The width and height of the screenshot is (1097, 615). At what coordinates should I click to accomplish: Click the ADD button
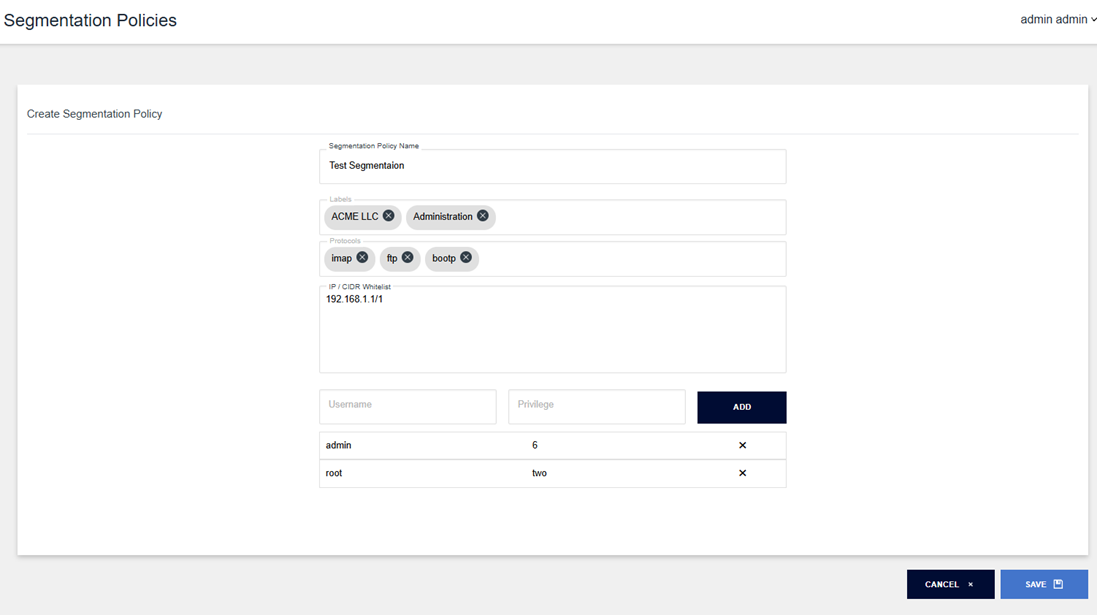(741, 407)
